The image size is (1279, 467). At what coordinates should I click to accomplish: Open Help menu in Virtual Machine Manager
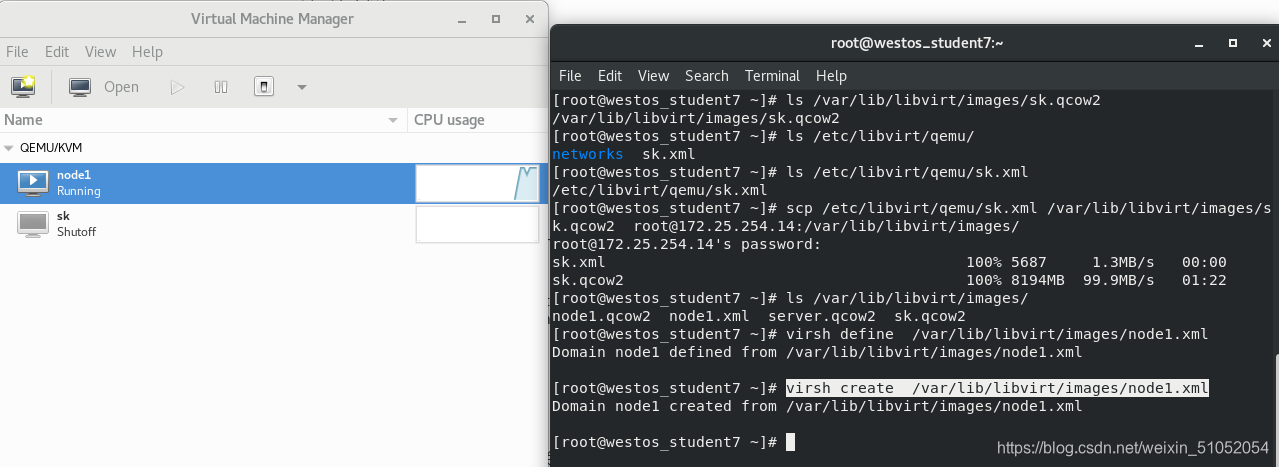[x=147, y=52]
